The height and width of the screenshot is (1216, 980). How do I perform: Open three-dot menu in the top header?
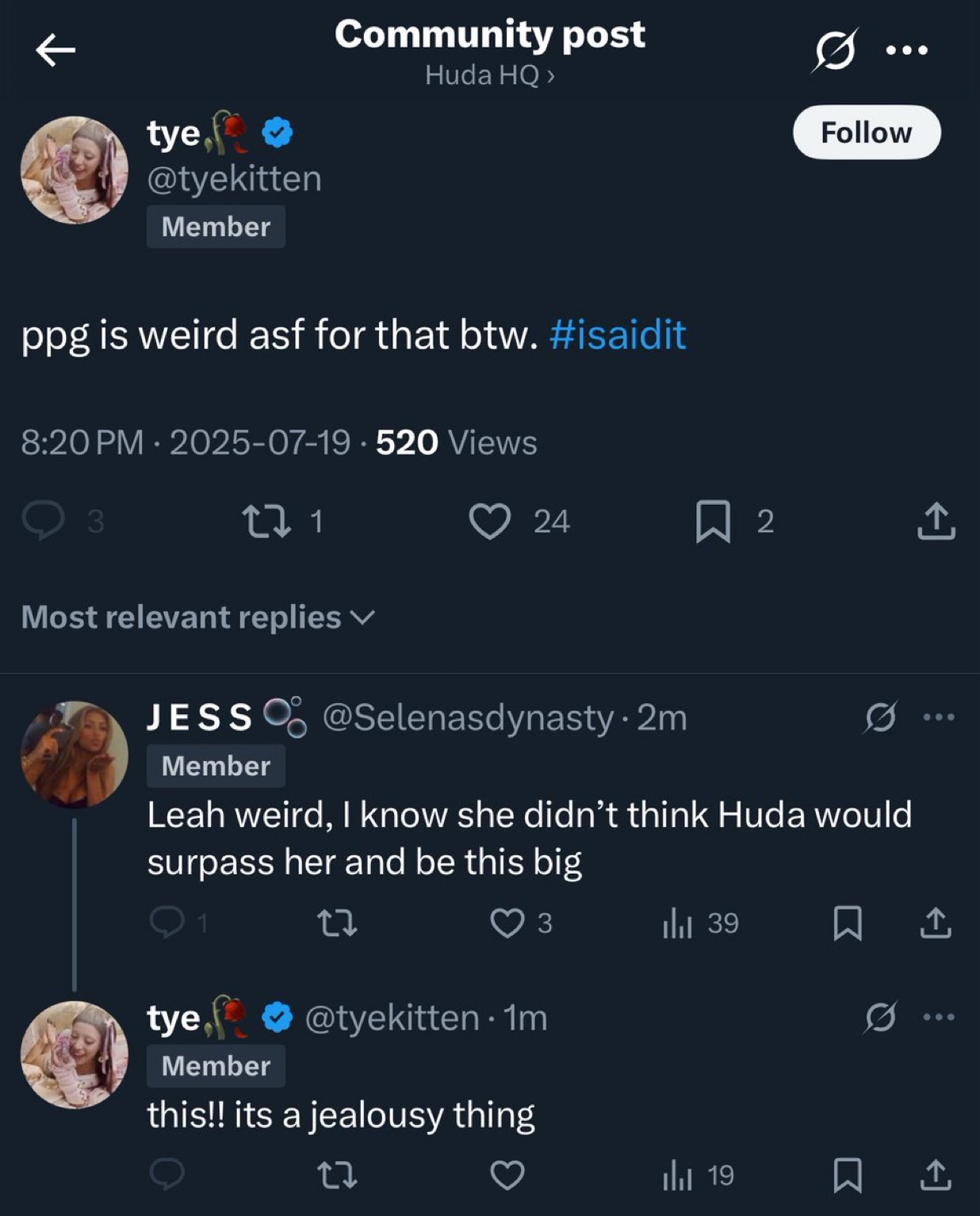(907, 50)
